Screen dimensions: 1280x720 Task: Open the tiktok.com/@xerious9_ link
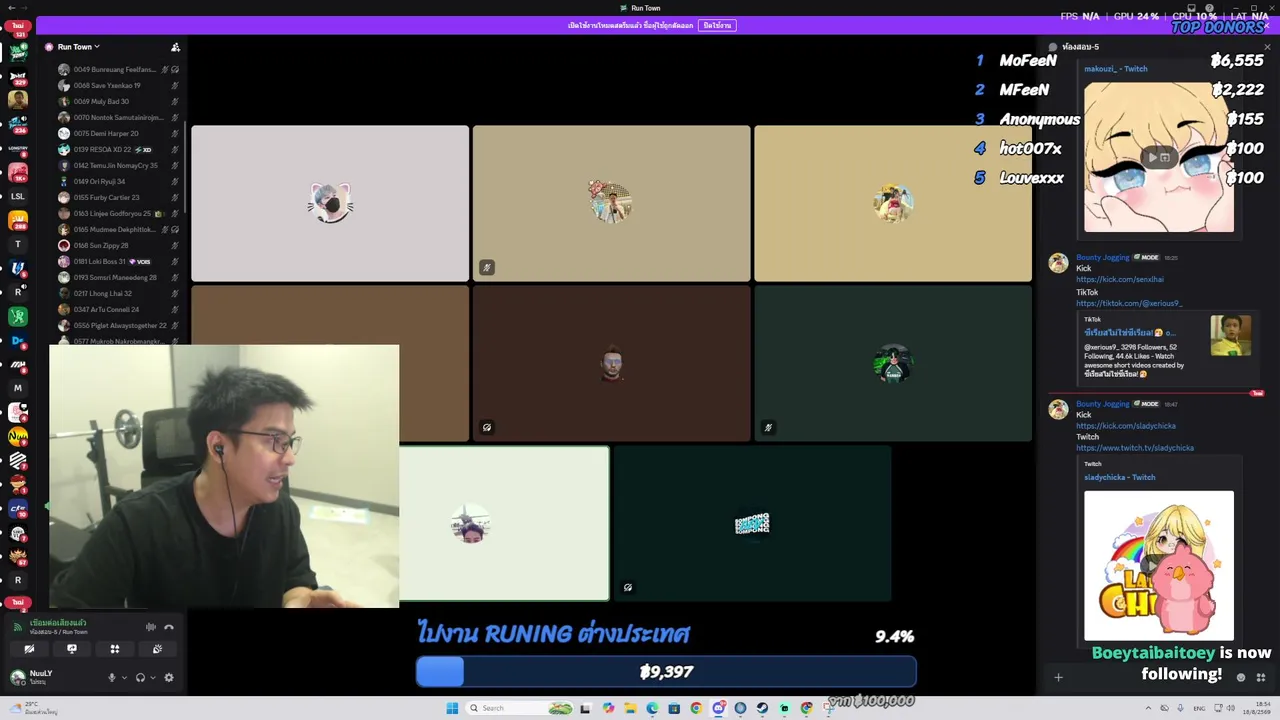tap(1129, 303)
